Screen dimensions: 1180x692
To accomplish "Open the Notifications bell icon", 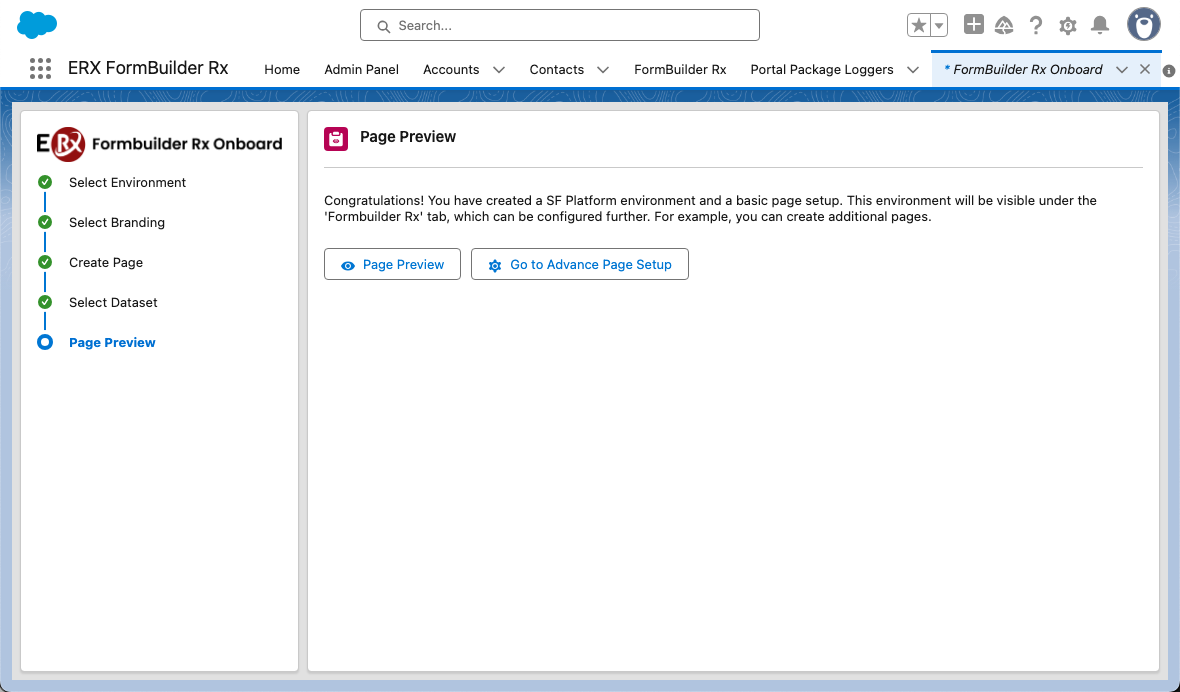I will tap(1100, 25).
